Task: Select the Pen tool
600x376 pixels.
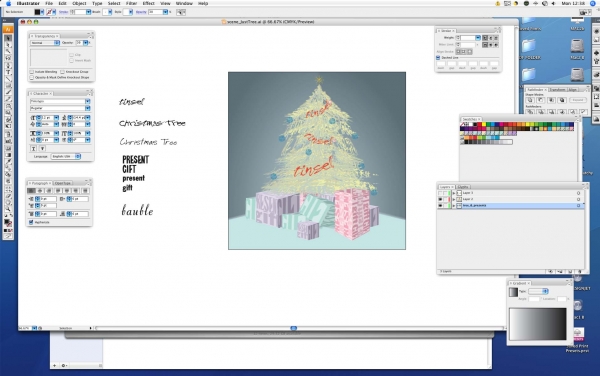Action: pyautogui.click(x=8, y=66)
